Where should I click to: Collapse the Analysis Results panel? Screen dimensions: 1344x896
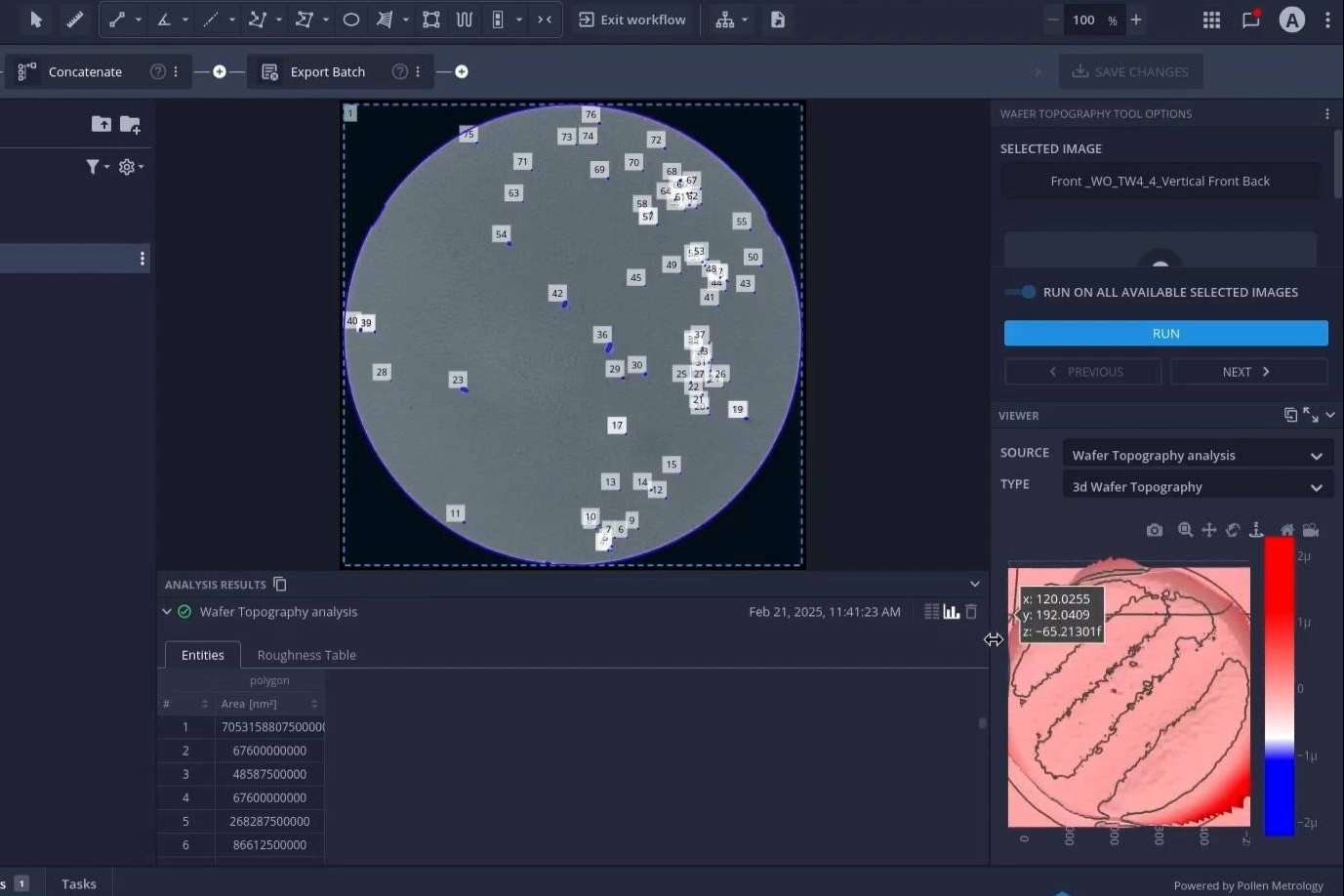coord(974,584)
